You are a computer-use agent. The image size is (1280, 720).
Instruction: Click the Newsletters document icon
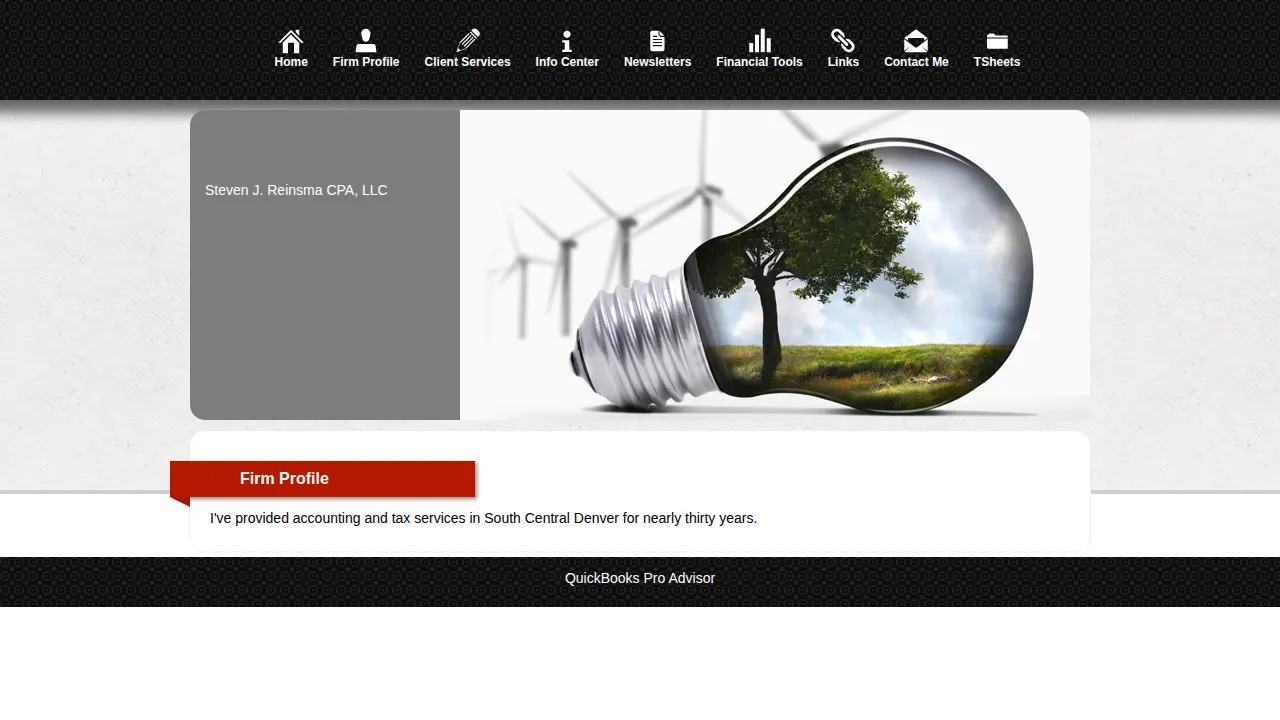(657, 41)
